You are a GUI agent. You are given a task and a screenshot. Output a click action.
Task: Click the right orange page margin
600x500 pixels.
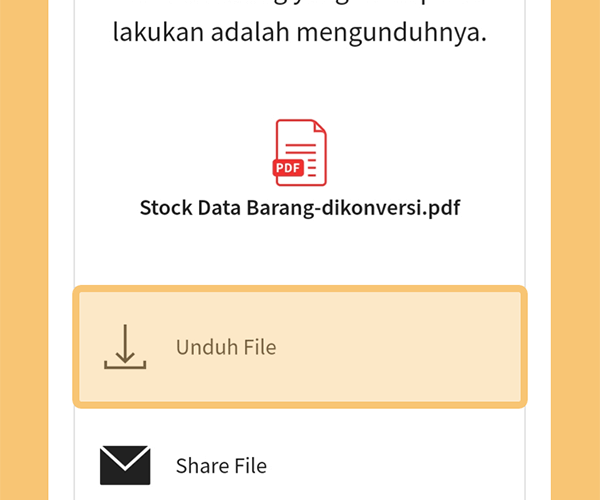576,250
